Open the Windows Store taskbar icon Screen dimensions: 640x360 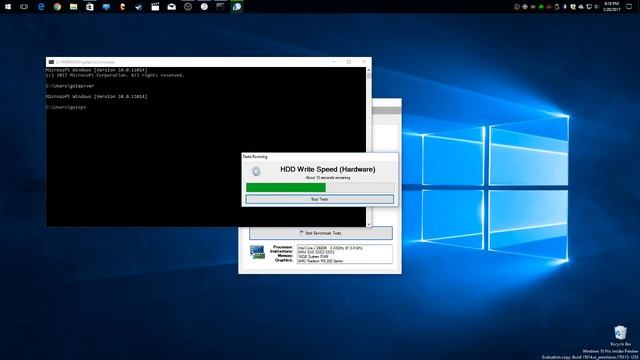pyautogui.click(x=90, y=7)
